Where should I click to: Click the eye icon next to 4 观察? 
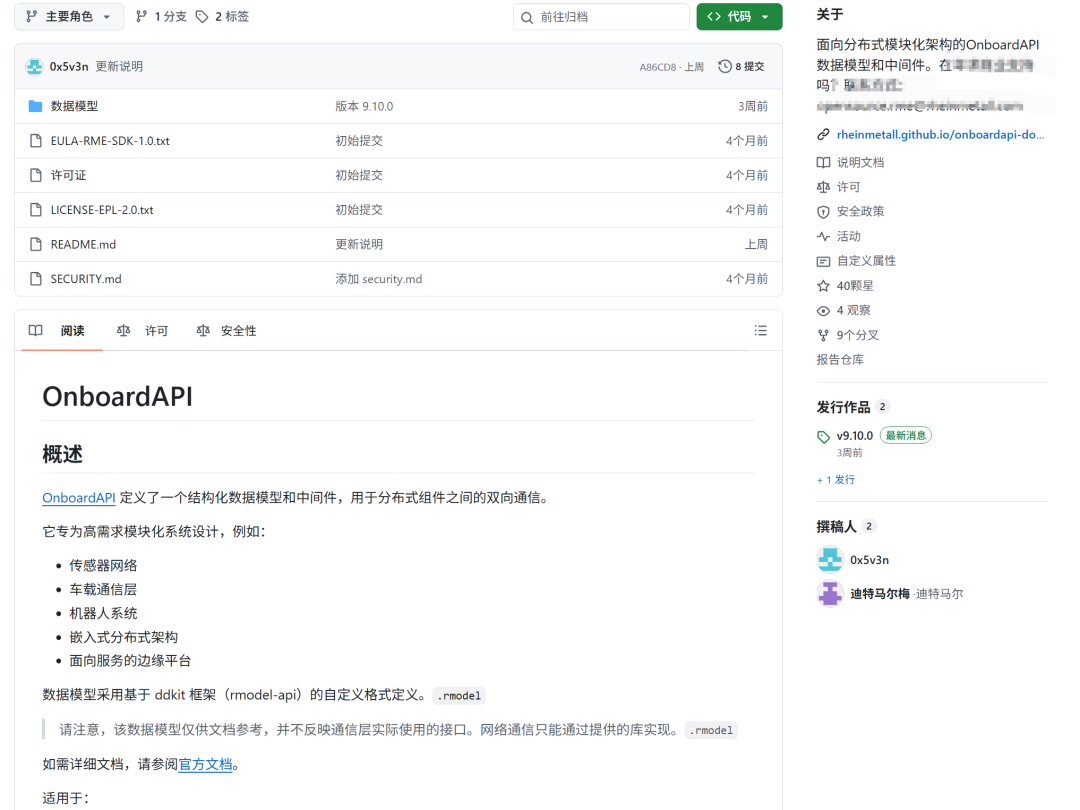(823, 311)
